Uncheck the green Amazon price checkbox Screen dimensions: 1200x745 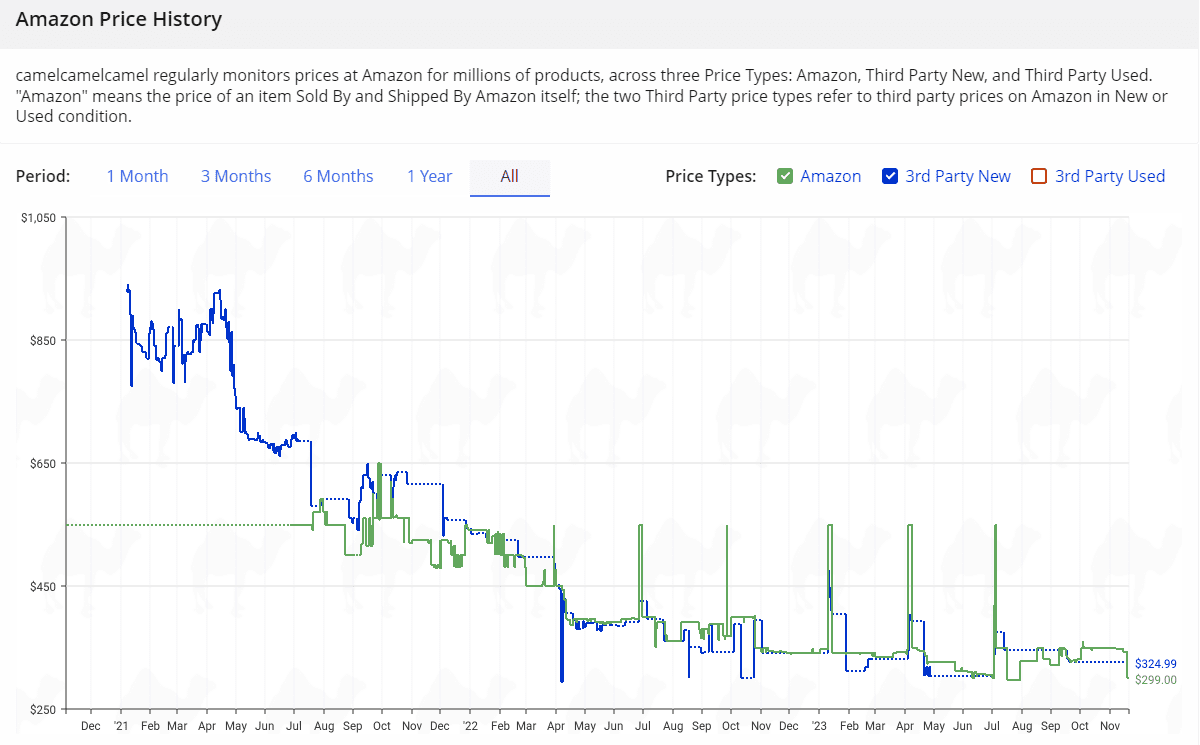tap(785, 177)
